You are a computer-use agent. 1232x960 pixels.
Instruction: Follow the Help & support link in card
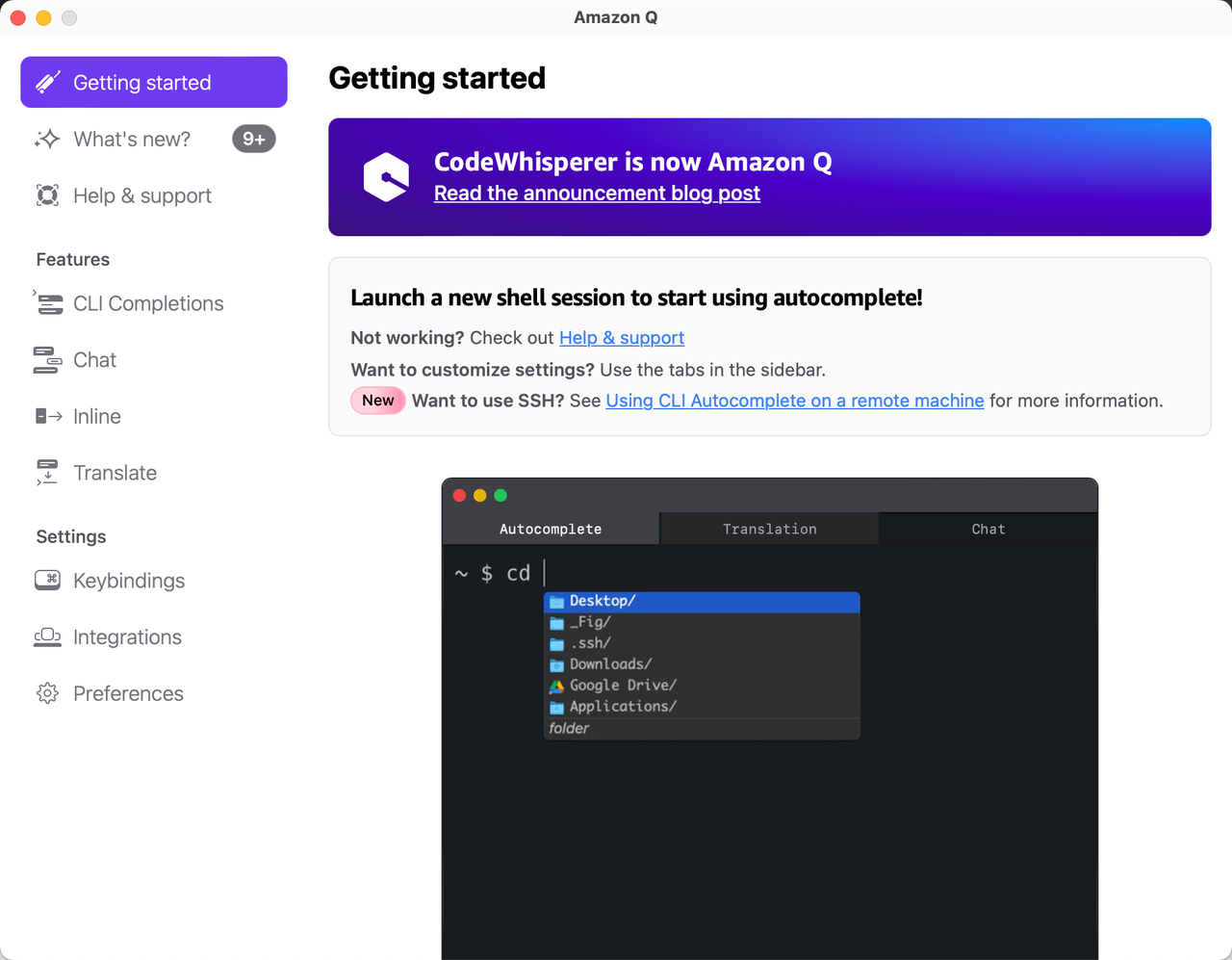(x=622, y=338)
